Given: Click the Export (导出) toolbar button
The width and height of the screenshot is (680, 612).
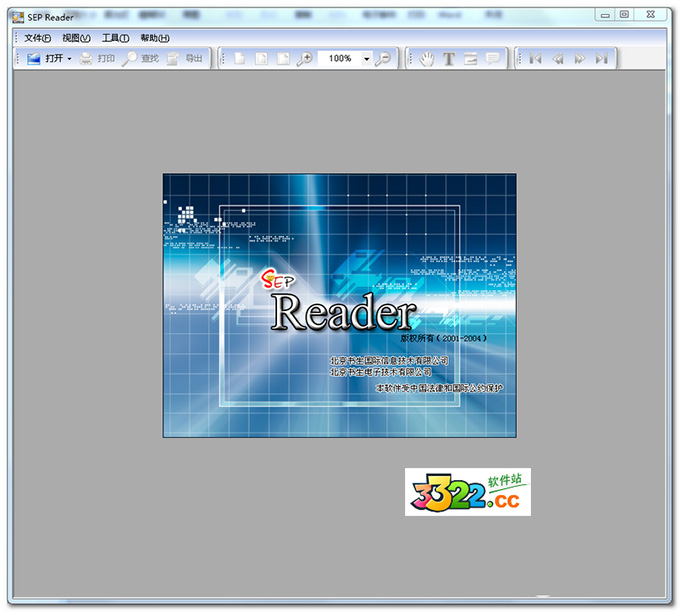Looking at the screenshot, I should click(x=185, y=59).
